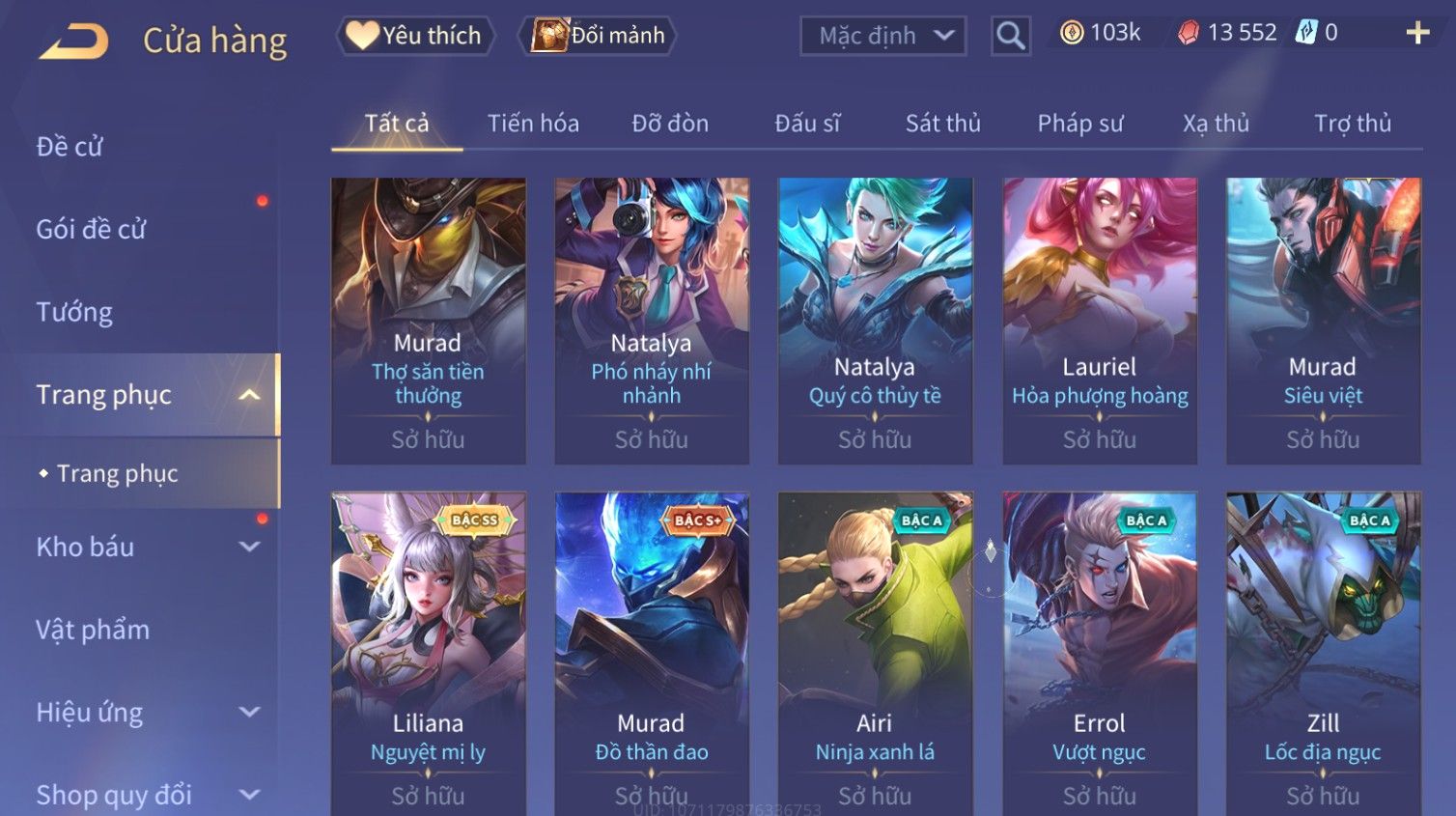Switch to the Tiến hóa tab
1456x816 pixels.
pos(533,124)
